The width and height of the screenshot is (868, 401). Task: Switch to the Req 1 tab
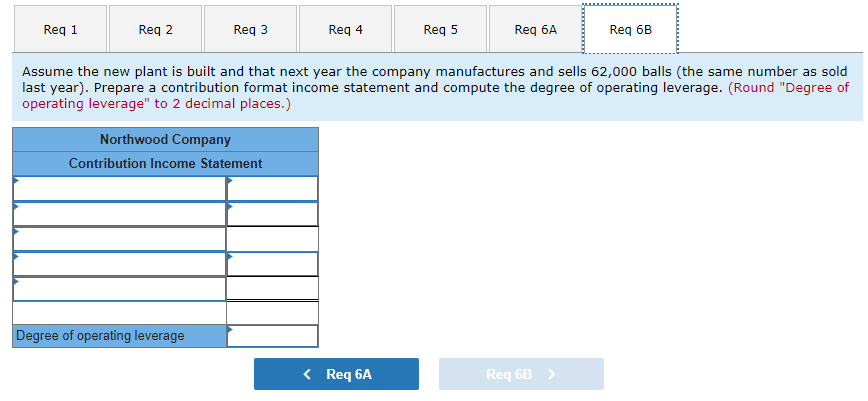click(60, 29)
